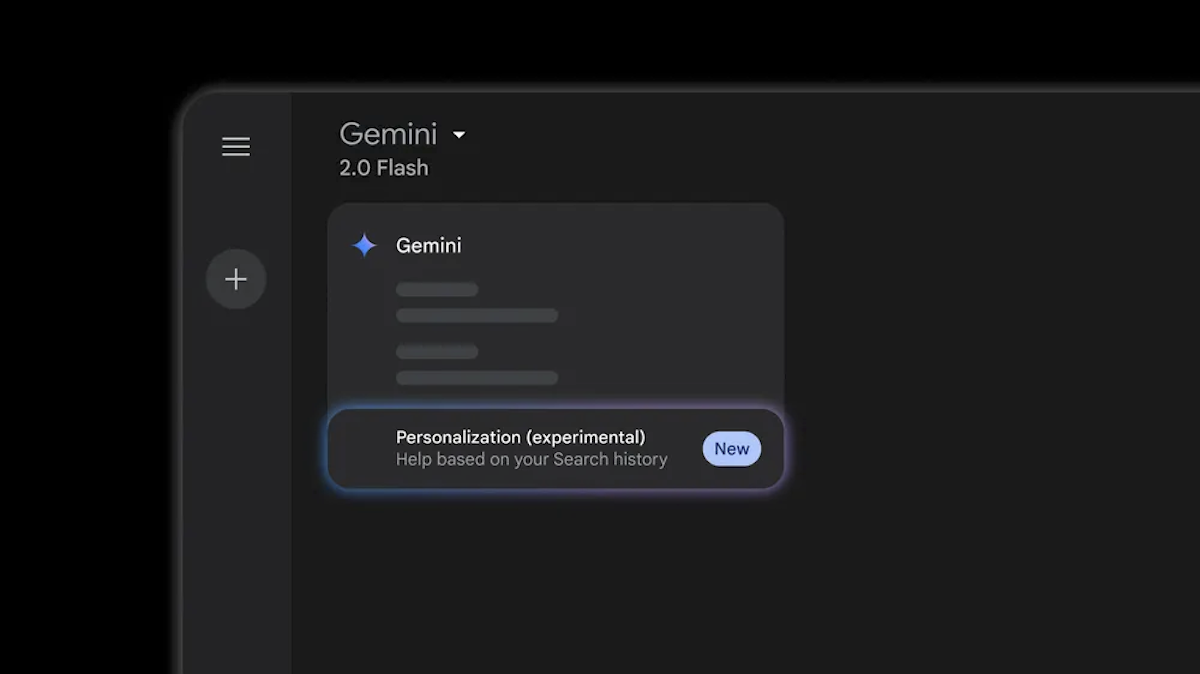Viewport: 1200px width, 674px height.
Task: Click the blue Gemini sparkle icon
Action: (364, 245)
